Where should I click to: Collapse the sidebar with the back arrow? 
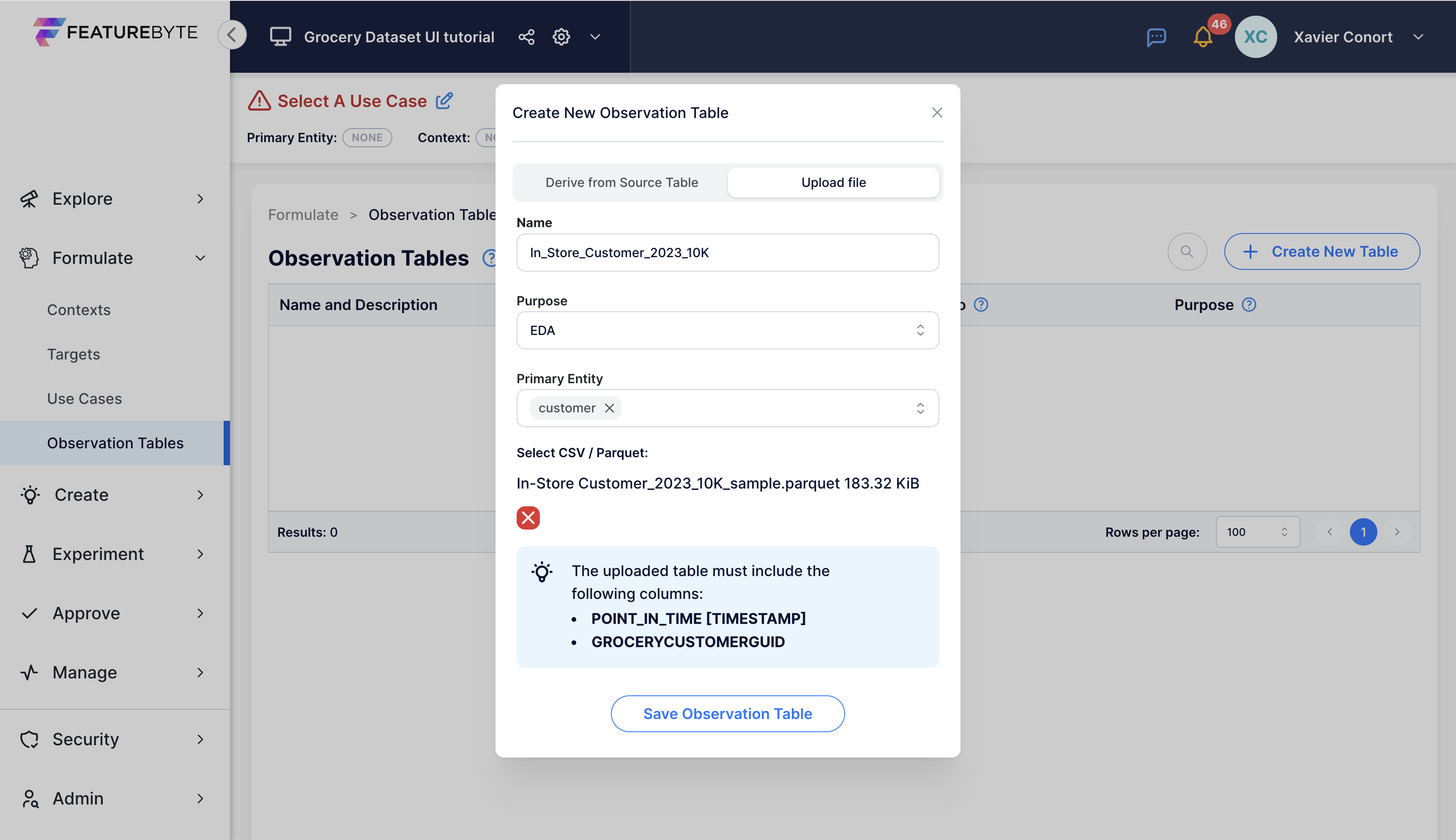(x=232, y=35)
